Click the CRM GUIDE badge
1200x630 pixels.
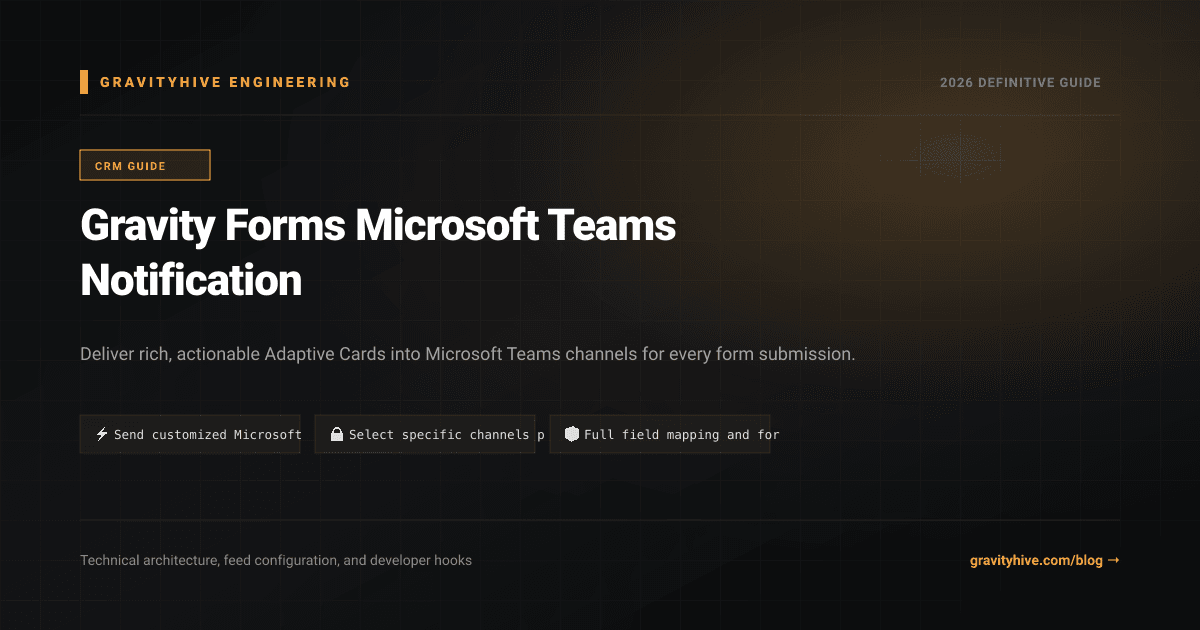(x=145, y=165)
